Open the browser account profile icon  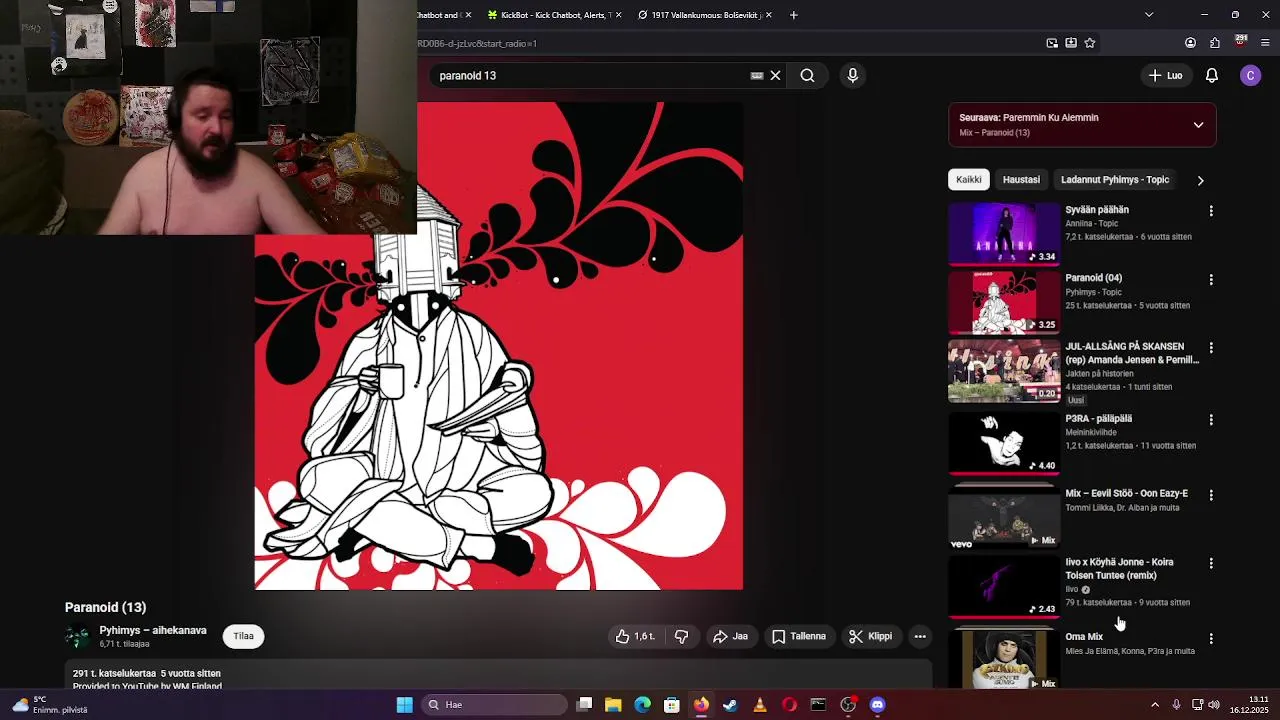pos(1190,43)
